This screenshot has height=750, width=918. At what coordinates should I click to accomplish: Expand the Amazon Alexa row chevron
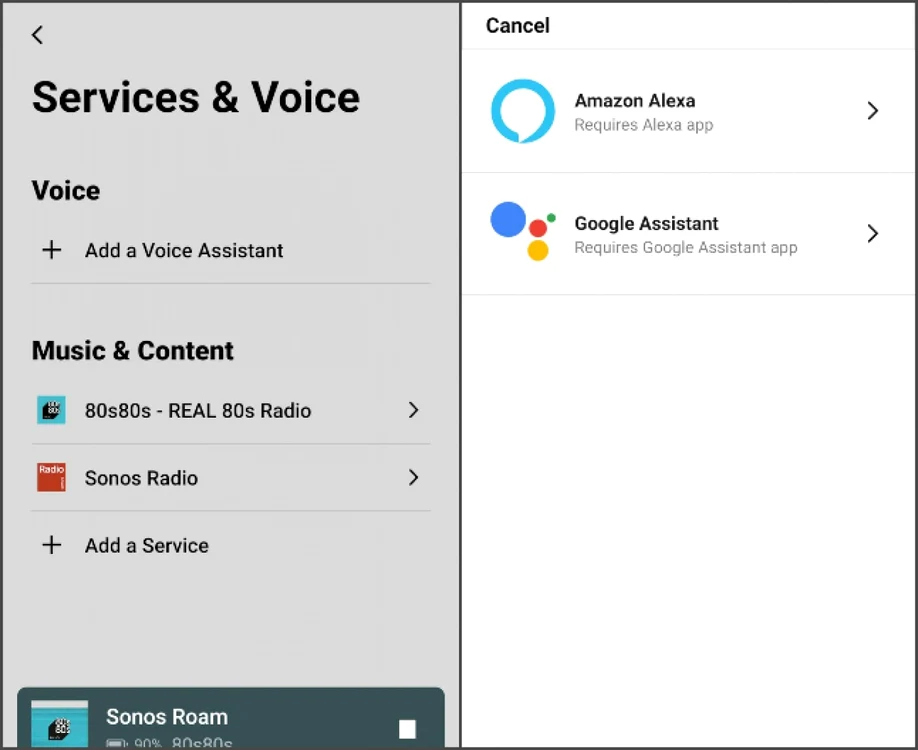click(872, 111)
